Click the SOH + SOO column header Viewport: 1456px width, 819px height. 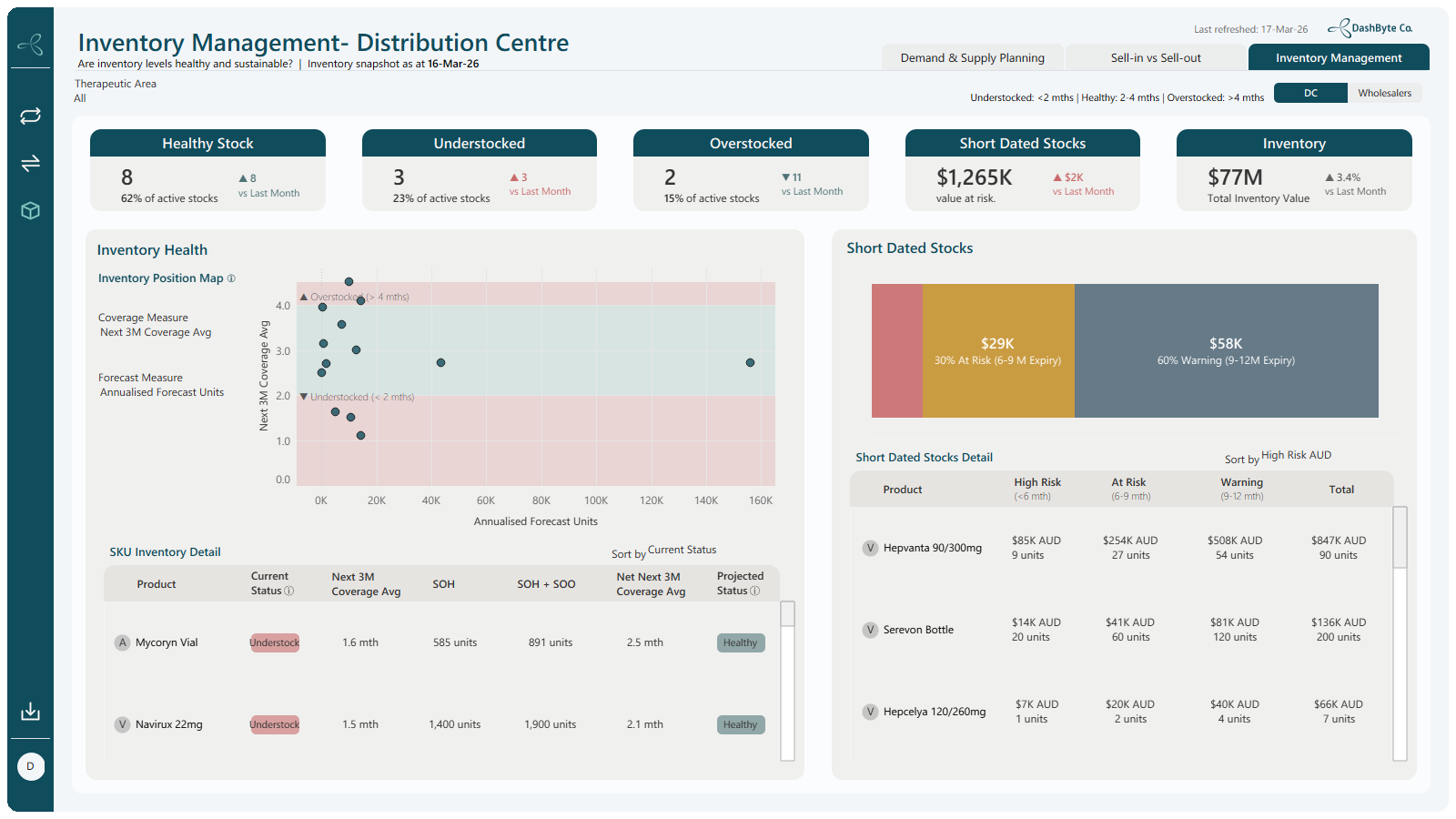coord(546,584)
